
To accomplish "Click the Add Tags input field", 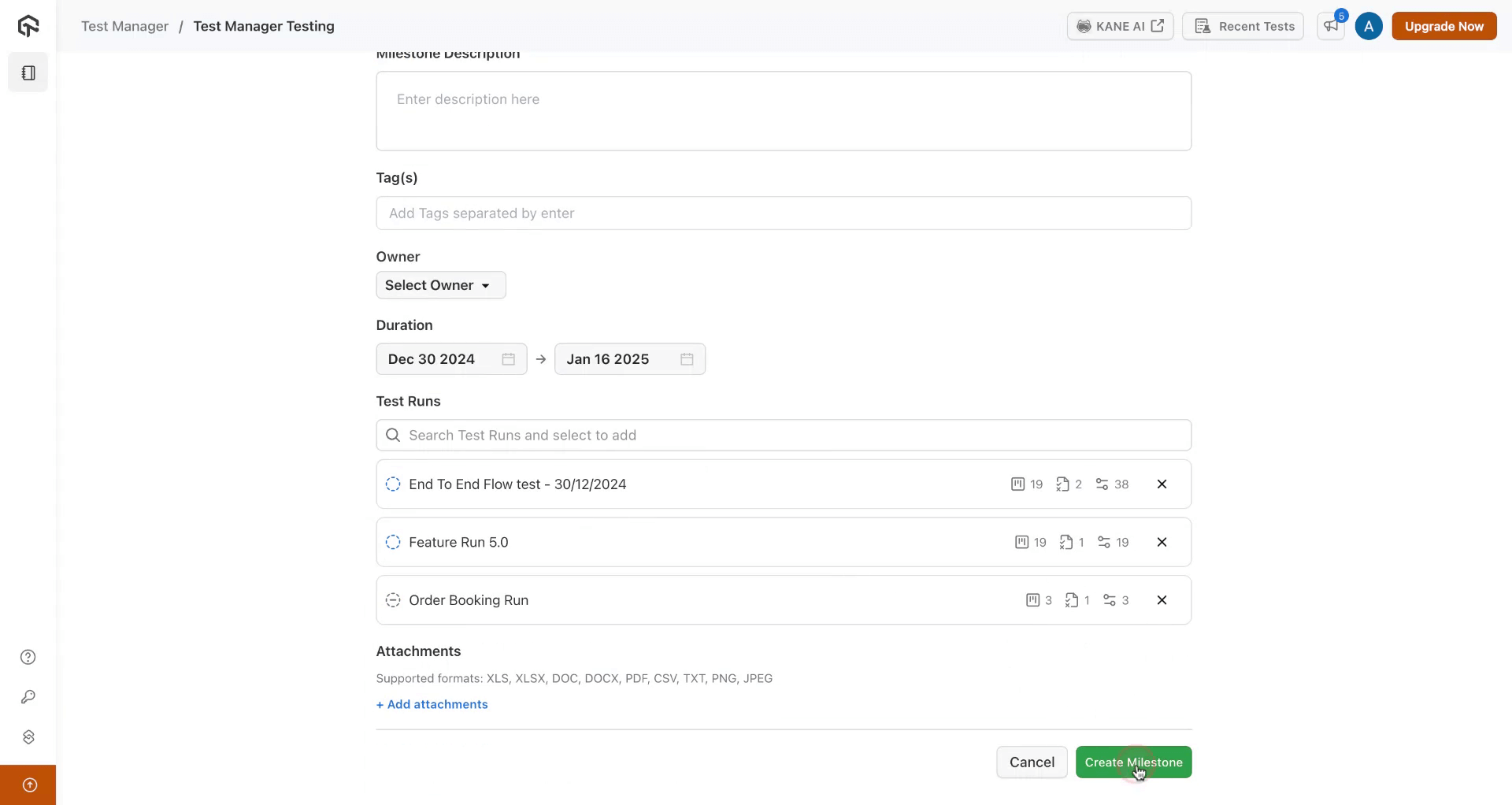I will pyautogui.click(x=784, y=213).
